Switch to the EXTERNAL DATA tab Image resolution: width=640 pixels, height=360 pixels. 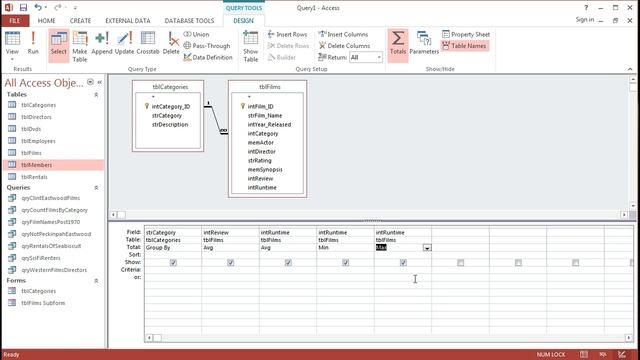click(x=128, y=20)
